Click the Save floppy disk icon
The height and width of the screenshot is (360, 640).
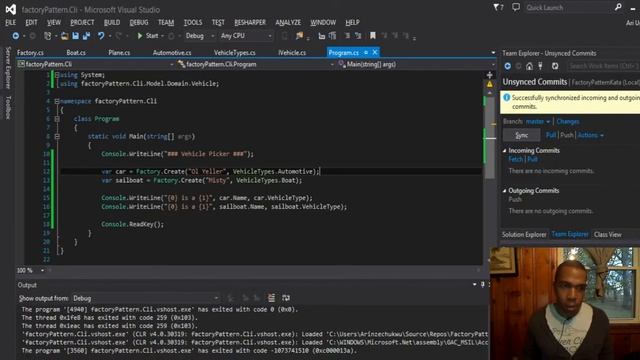(x=76, y=36)
